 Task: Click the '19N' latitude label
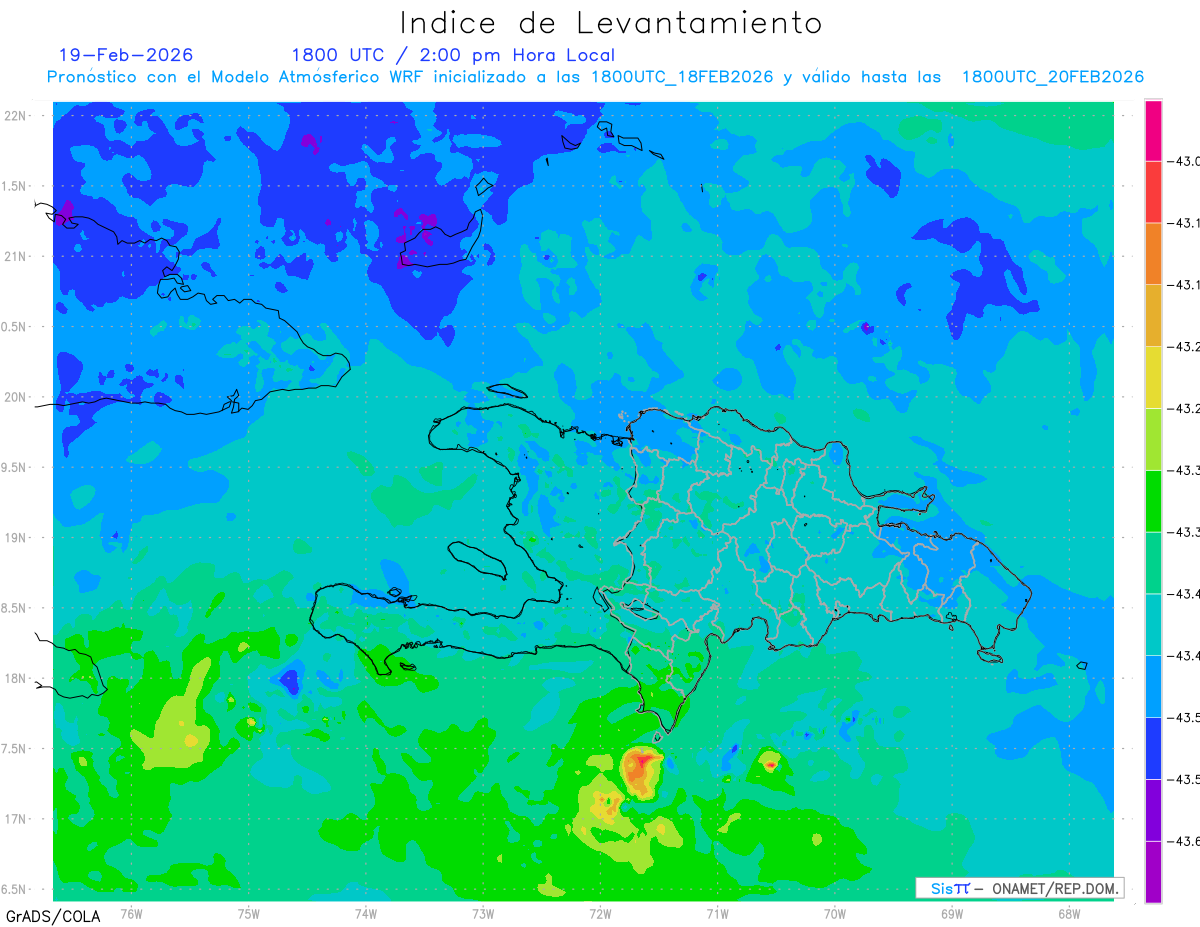pyautogui.click(x=16, y=538)
